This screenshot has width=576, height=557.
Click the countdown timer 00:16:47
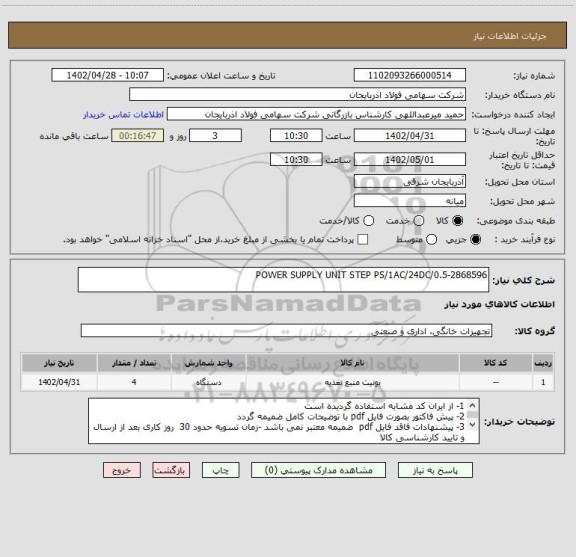point(138,136)
